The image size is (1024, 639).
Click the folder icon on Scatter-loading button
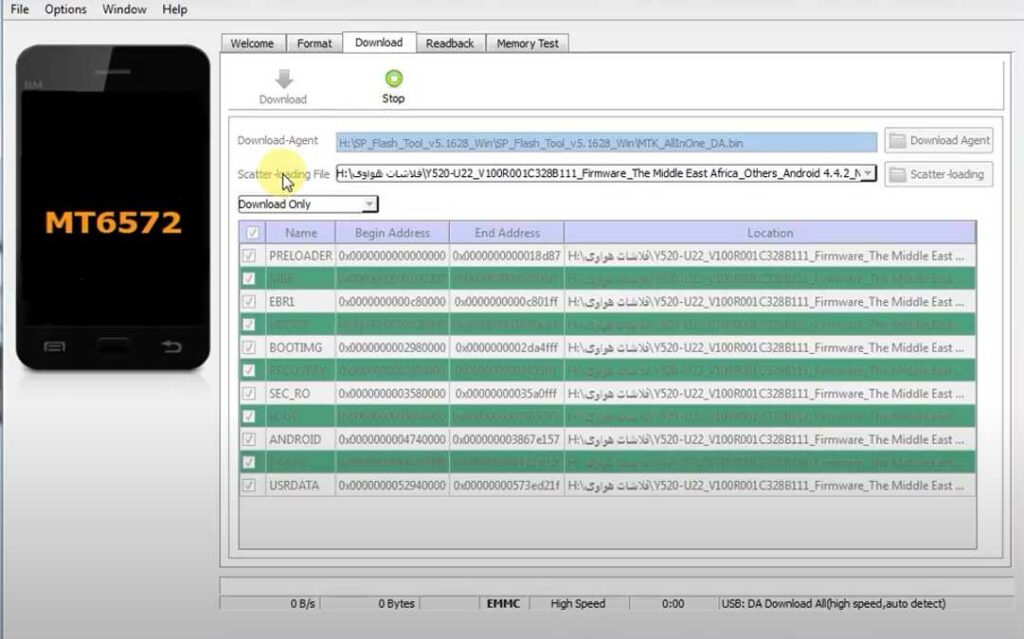pyautogui.click(x=898, y=174)
